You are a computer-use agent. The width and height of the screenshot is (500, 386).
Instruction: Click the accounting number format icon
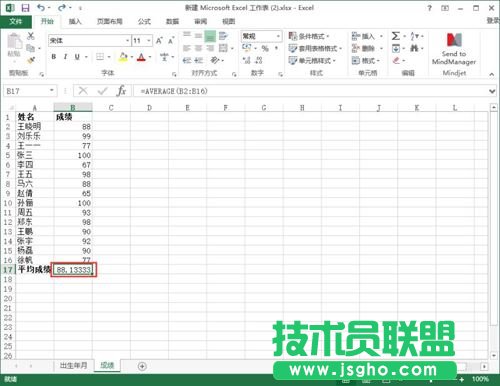point(247,48)
